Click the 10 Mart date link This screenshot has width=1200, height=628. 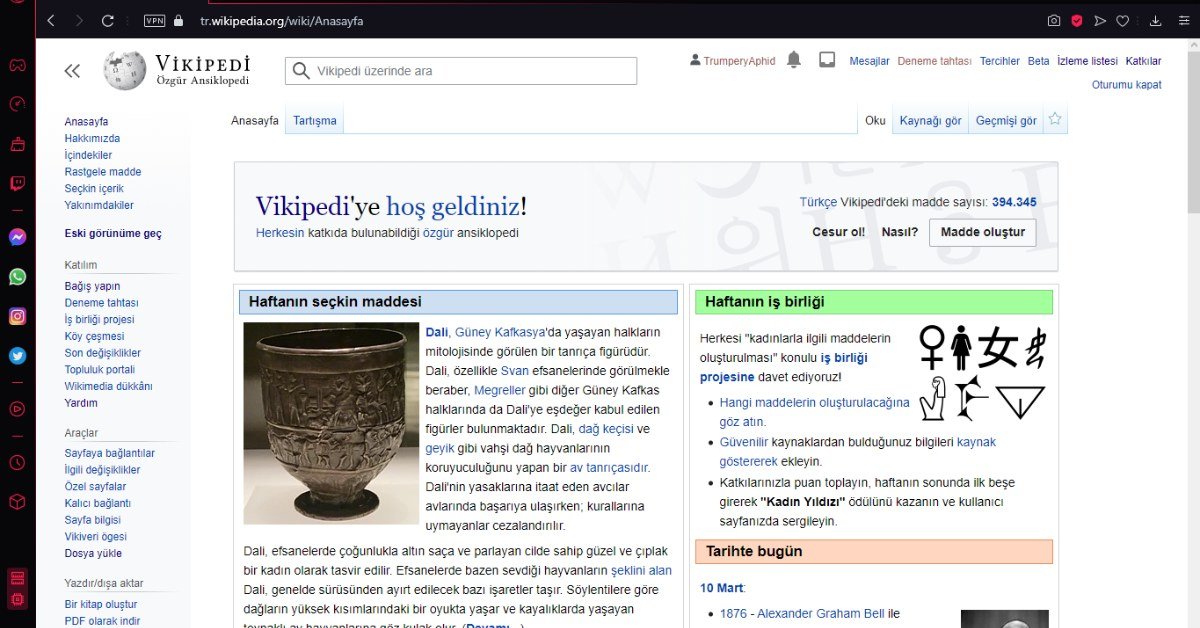[x=721, y=588]
